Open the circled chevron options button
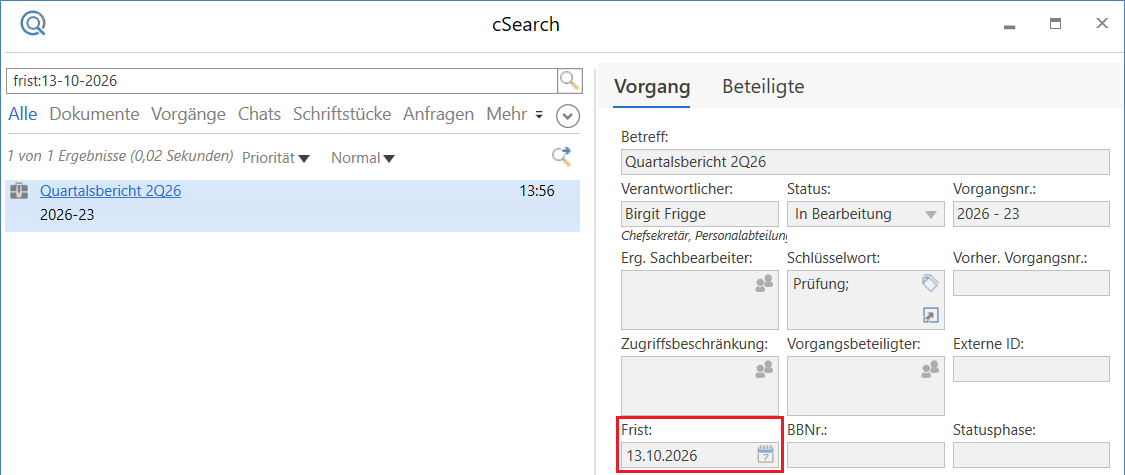 click(568, 116)
